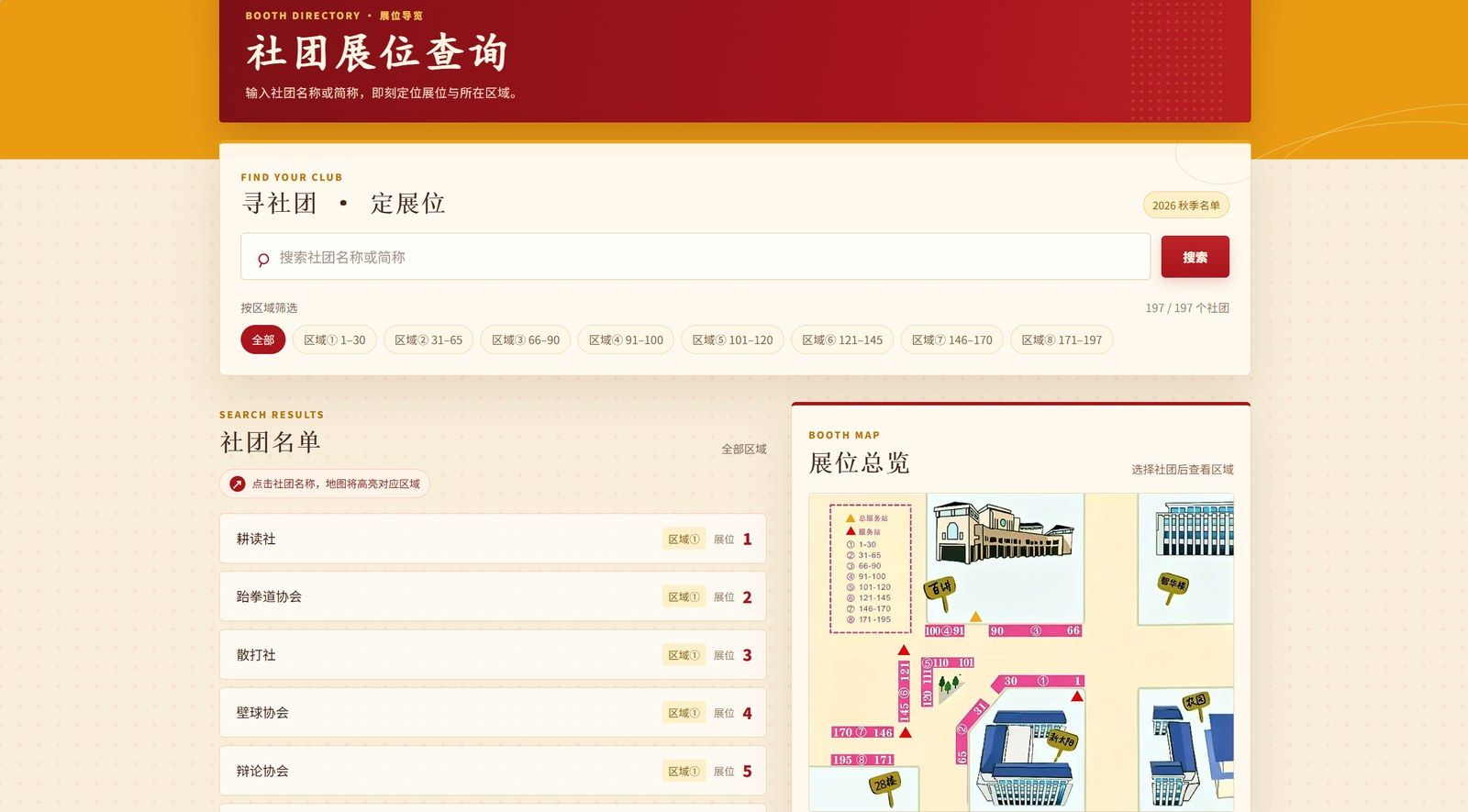Click the pink 100④91 booth strip
This screenshot has width=1468, height=812.
click(945, 631)
